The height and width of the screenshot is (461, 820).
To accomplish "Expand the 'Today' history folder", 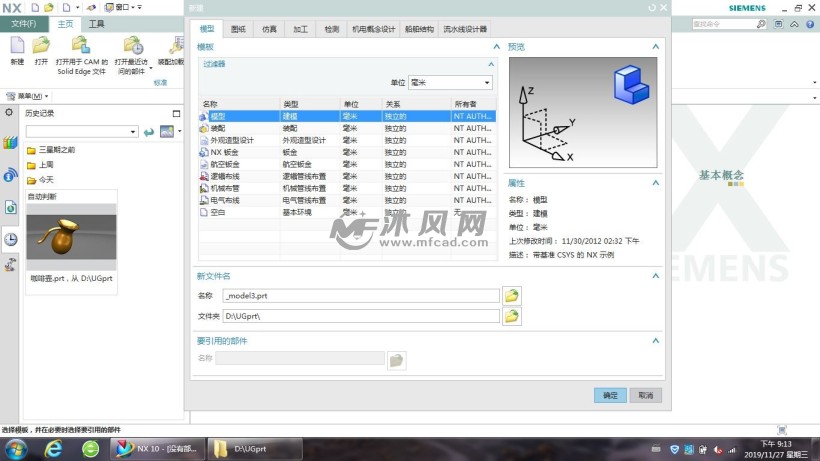I will click(41, 180).
